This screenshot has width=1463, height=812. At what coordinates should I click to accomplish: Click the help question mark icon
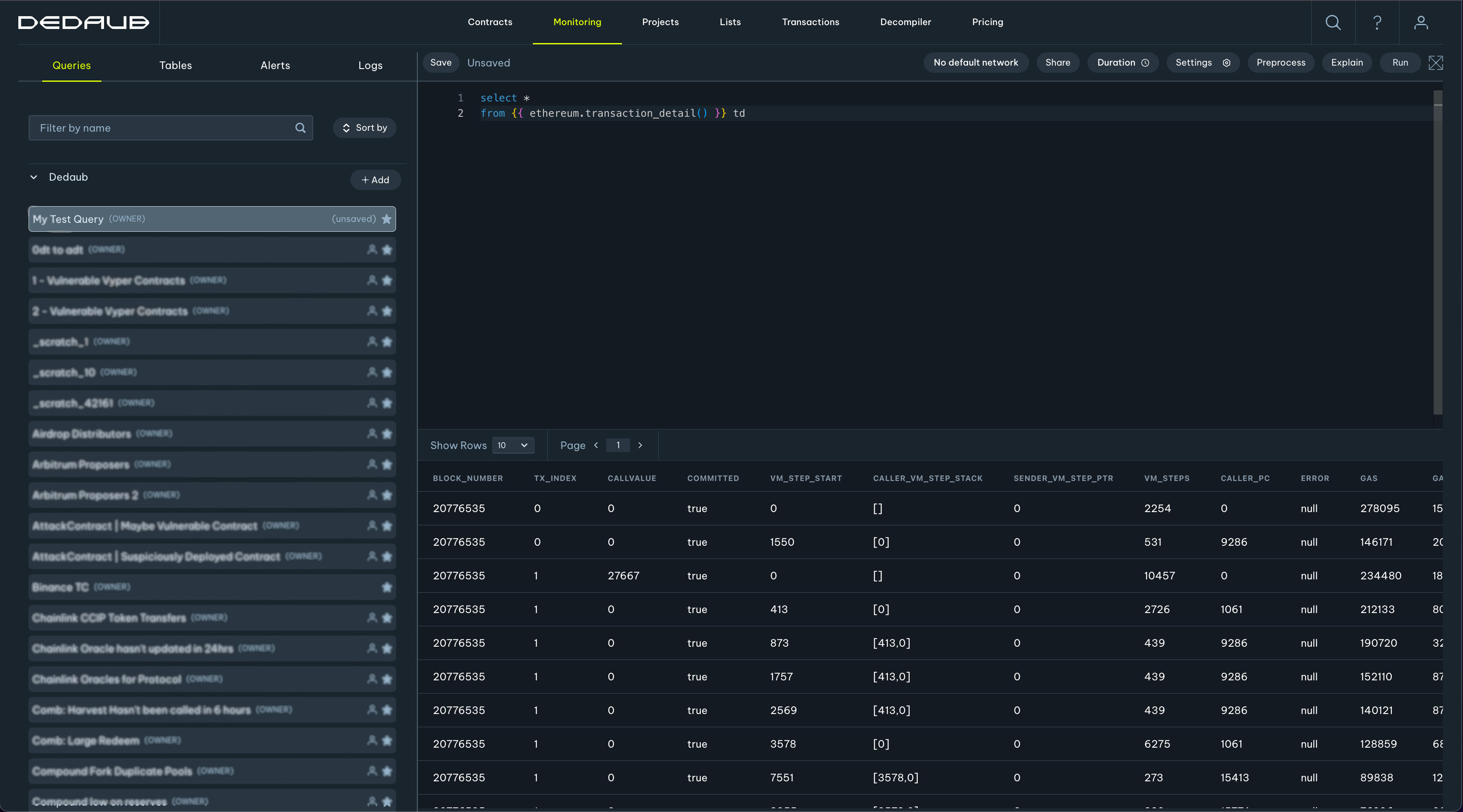(1376, 22)
